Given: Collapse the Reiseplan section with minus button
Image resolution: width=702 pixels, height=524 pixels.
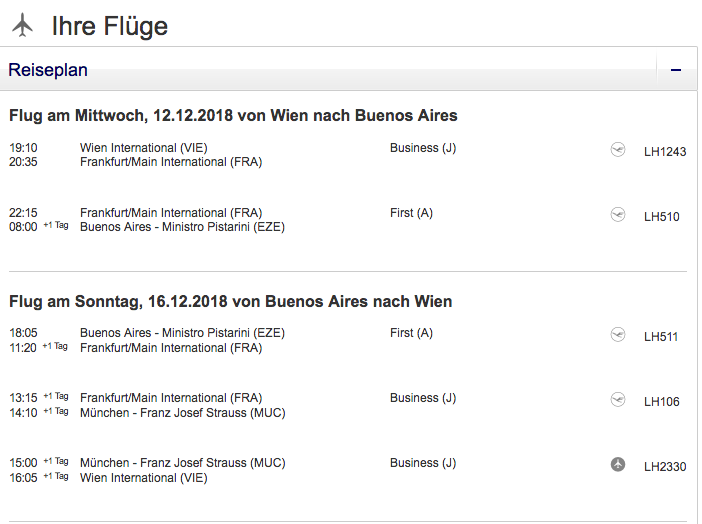Looking at the screenshot, I should [676, 70].
